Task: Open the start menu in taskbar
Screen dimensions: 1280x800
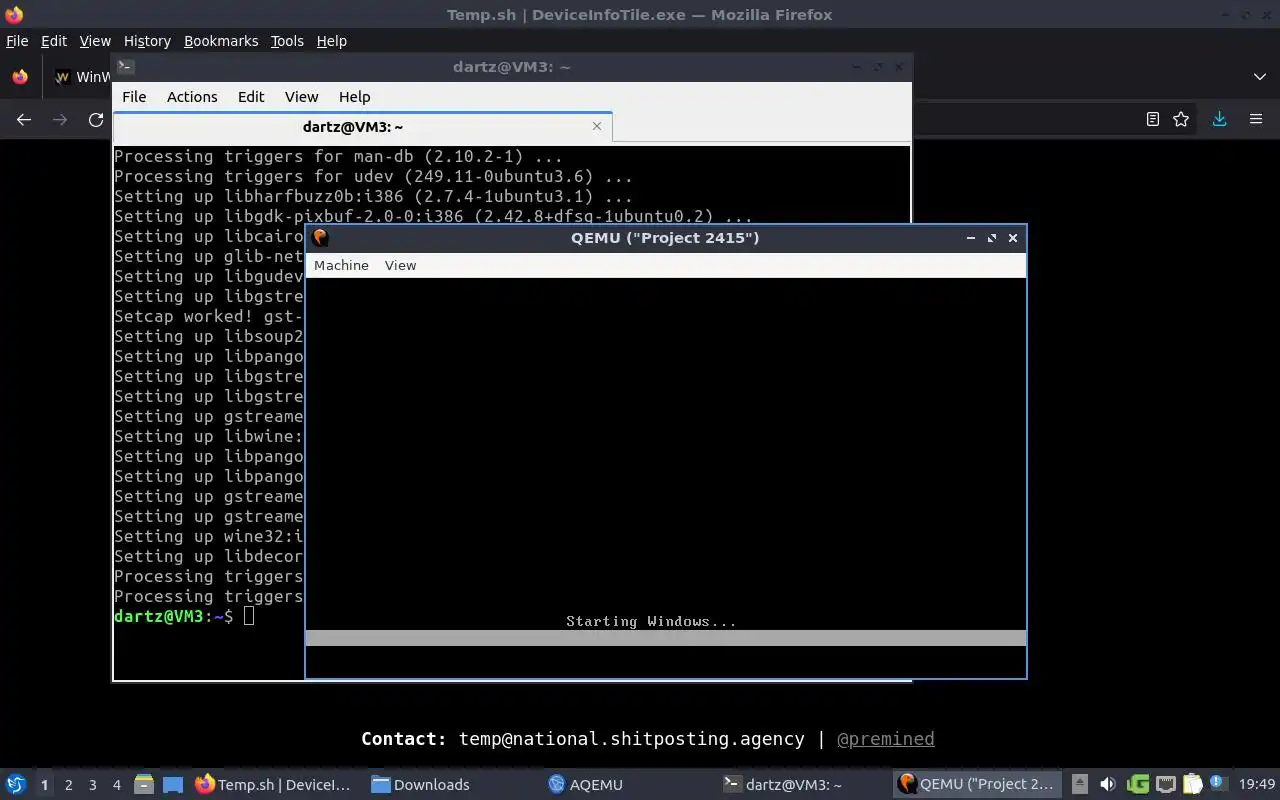Action: click(x=16, y=784)
